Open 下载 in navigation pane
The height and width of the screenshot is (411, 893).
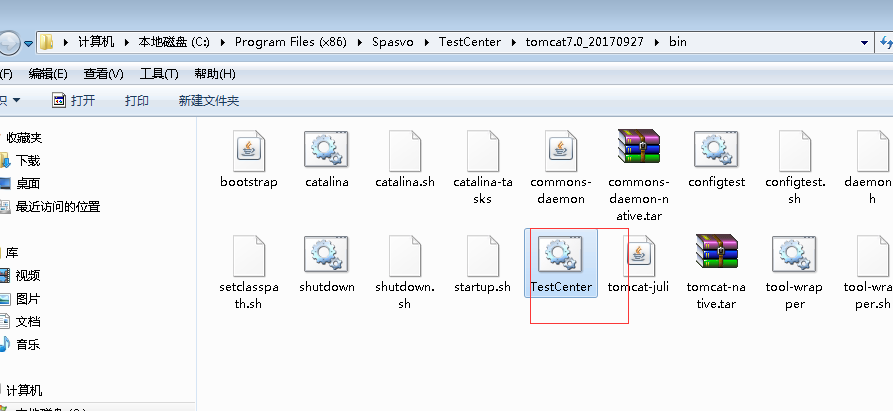[28, 161]
